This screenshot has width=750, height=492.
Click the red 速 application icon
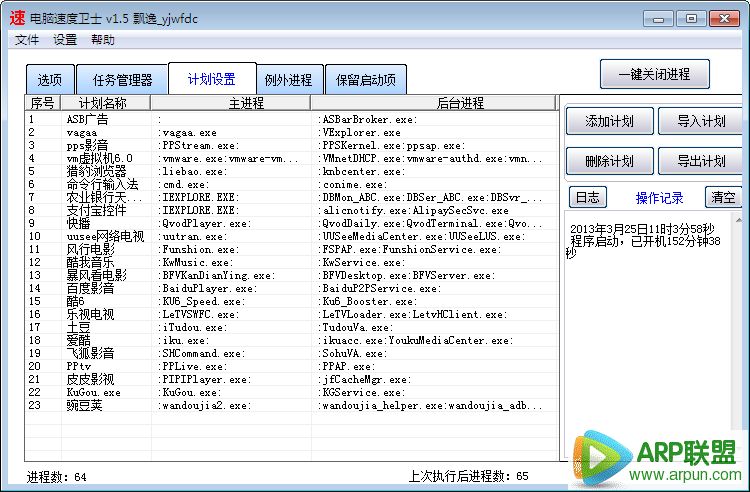(17, 18)
